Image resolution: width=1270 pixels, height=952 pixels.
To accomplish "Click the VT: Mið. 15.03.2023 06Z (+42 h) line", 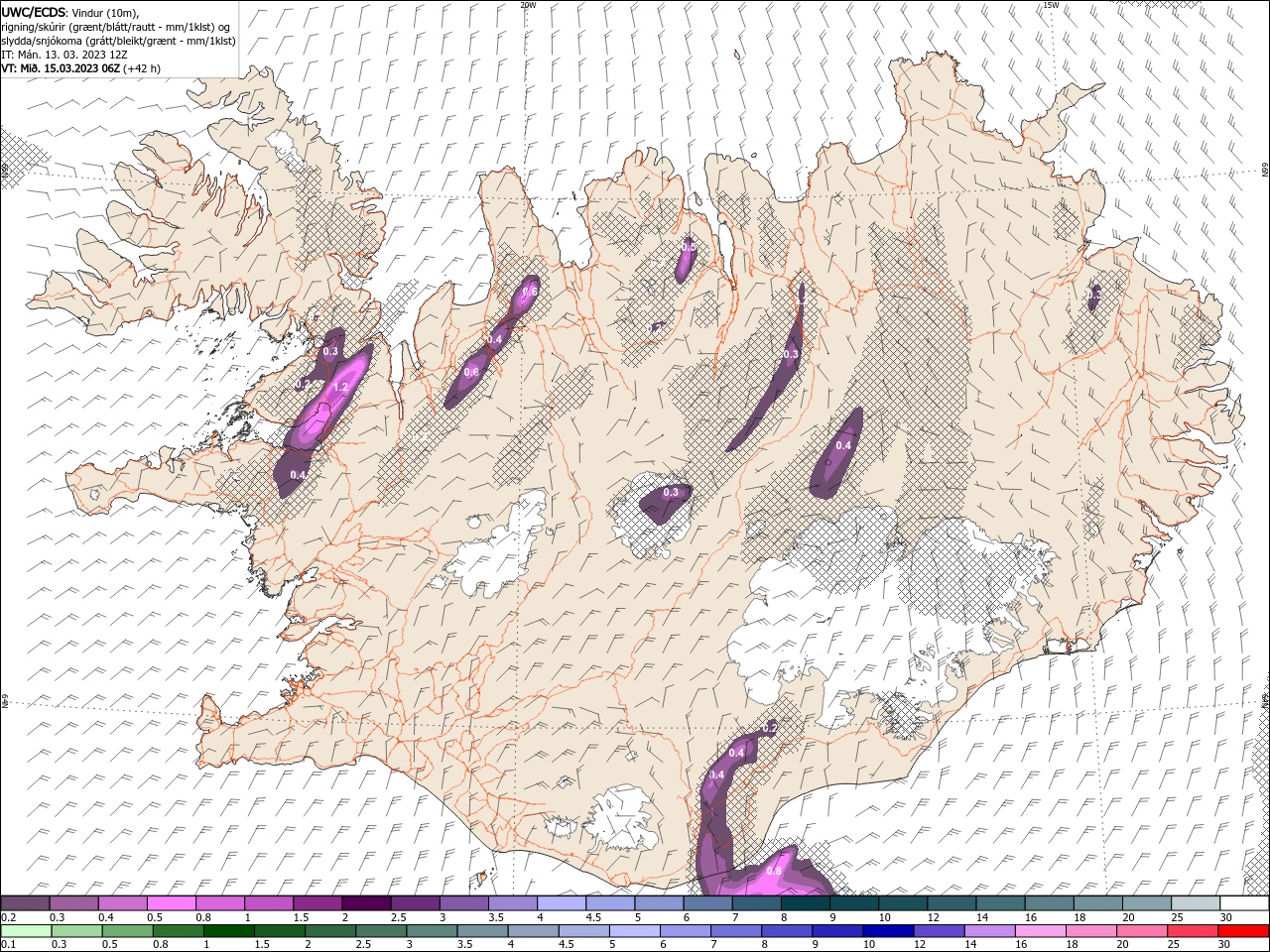I will [80, 68].
